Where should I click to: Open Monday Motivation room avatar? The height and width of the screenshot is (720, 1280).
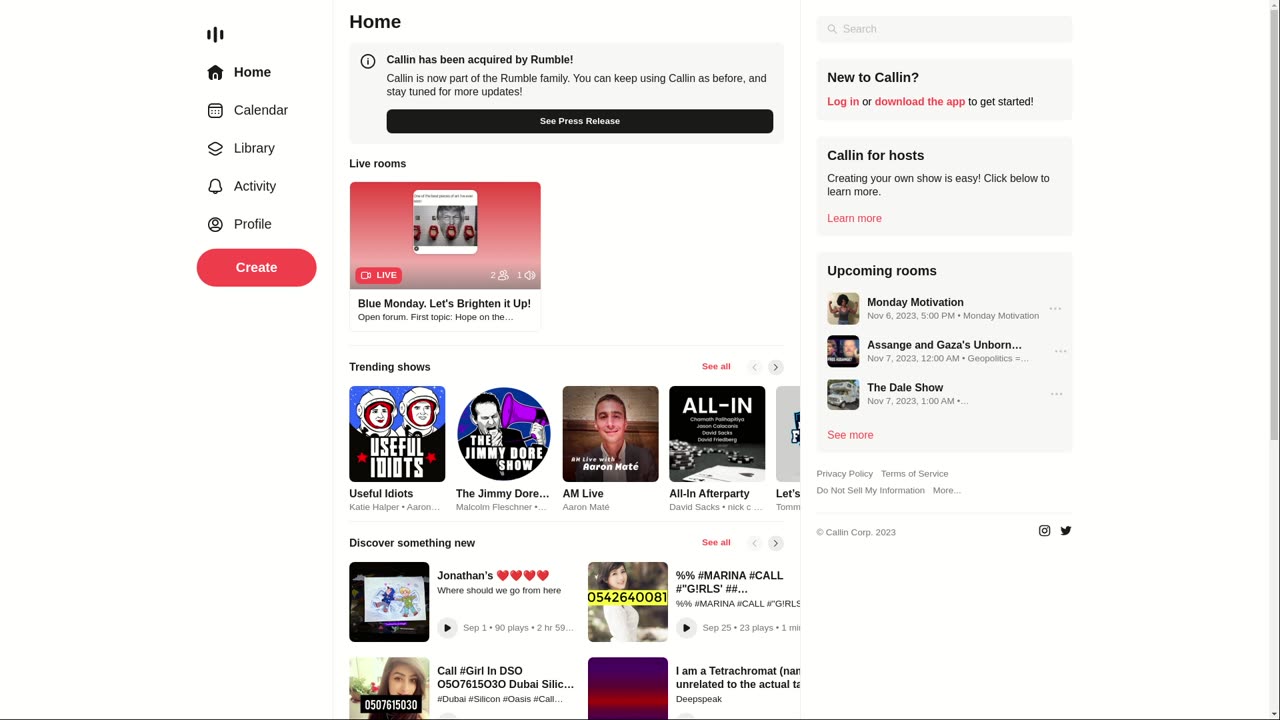tap(843, 309)
